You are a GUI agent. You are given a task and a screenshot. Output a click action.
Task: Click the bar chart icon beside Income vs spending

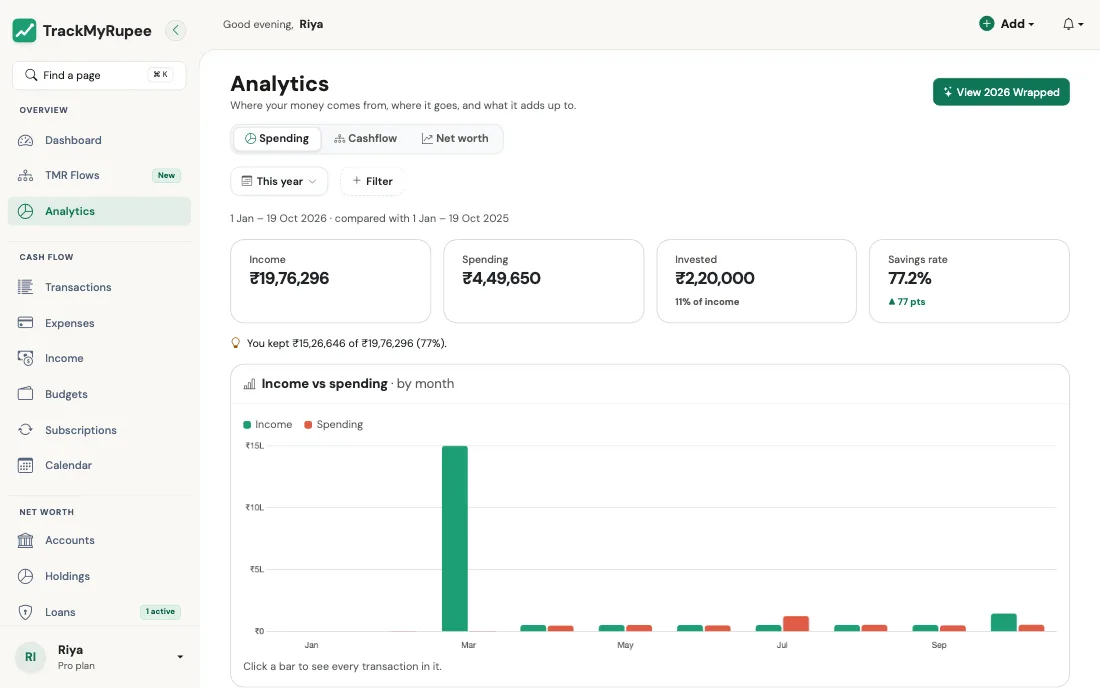coord(249,384)
